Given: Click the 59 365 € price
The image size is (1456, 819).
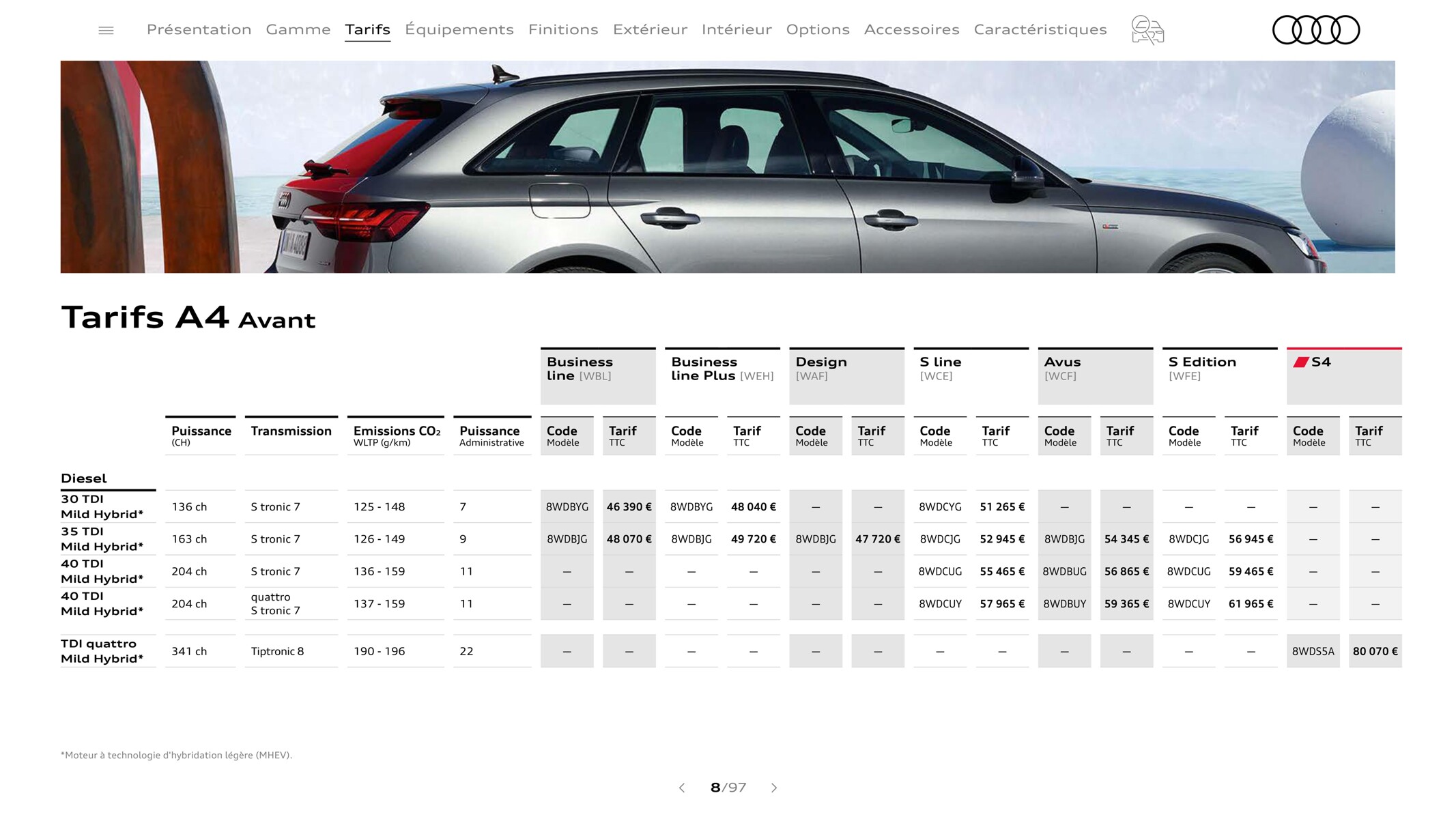Looking at the screenshot, I should click(x=1126, y=604).
